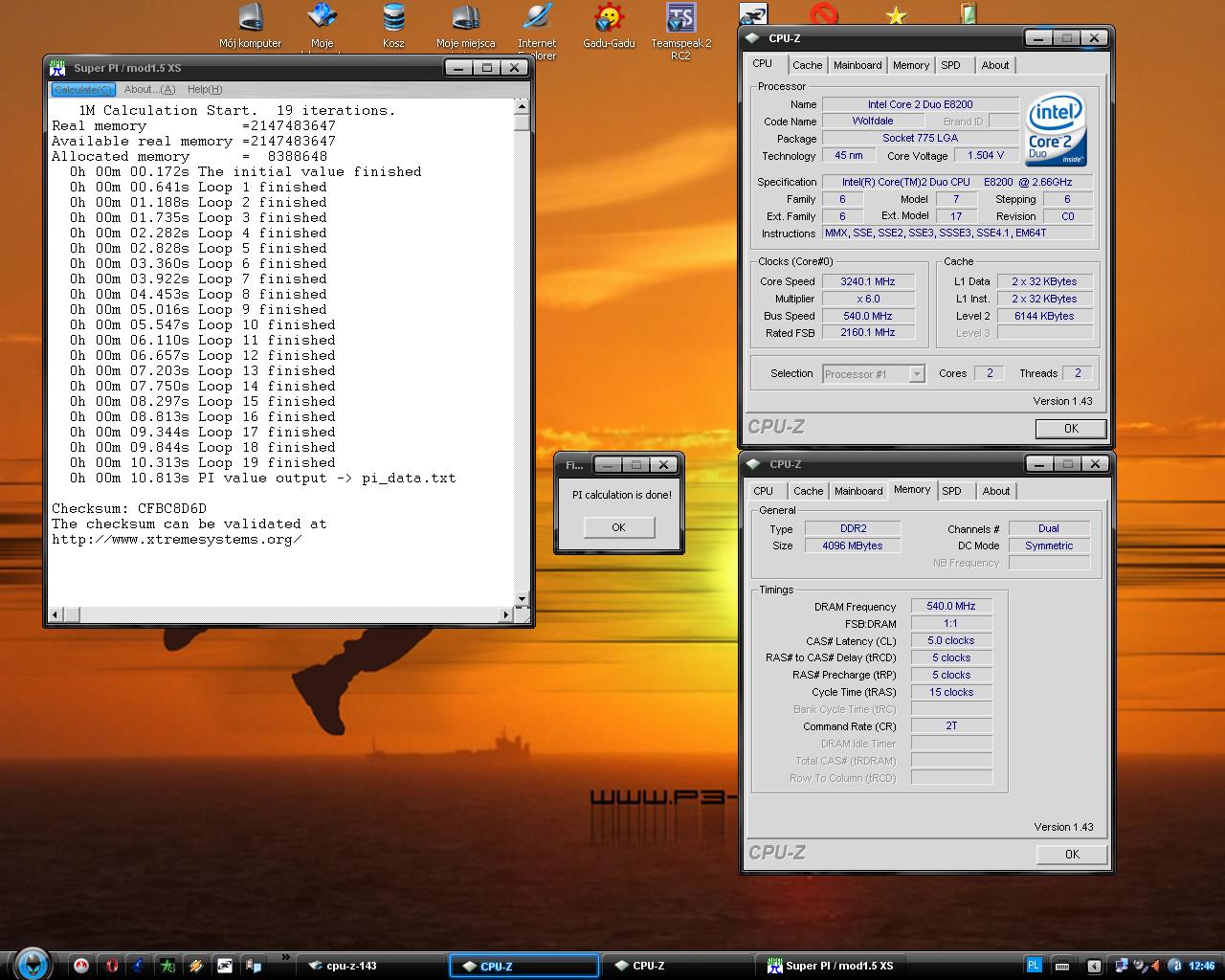Switch to the inactive CPU-Z taskbar button
Image resolution: width=1225 pixels, height=980 pixels.
click(678, 966)
